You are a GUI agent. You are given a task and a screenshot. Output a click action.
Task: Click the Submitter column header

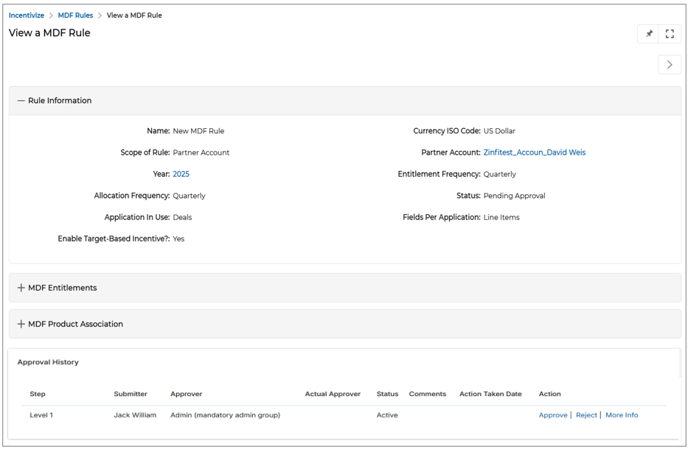click(131, 394)
